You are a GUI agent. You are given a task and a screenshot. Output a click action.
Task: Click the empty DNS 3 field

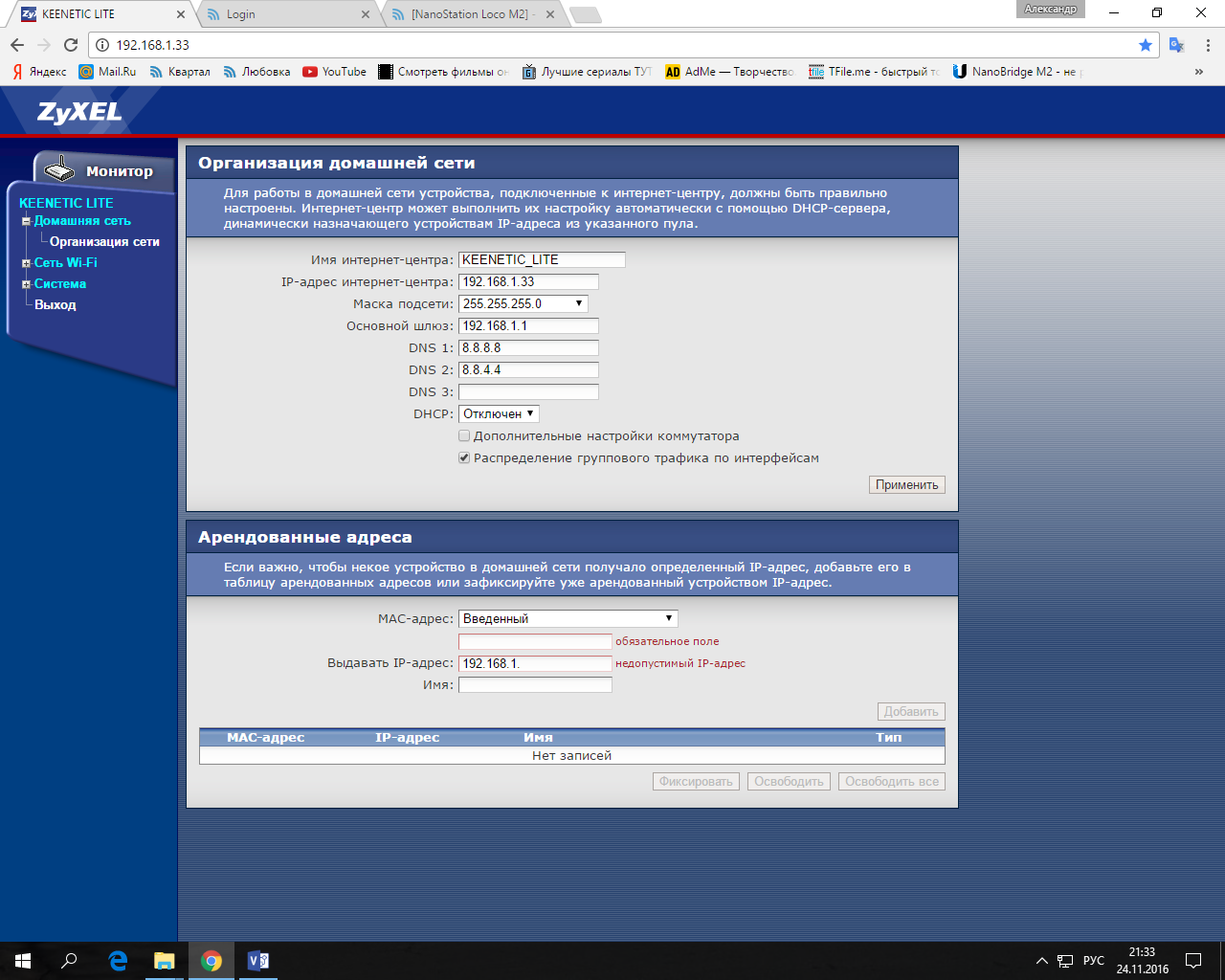(528, 391)
